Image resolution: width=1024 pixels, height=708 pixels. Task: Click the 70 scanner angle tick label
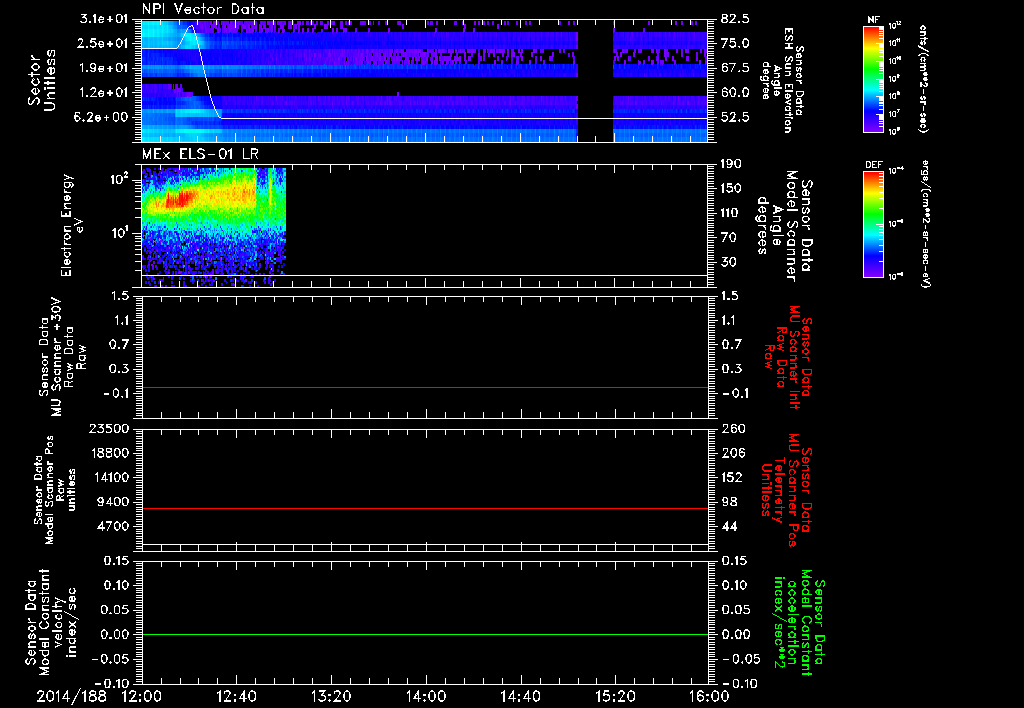(x=729, y=238)
